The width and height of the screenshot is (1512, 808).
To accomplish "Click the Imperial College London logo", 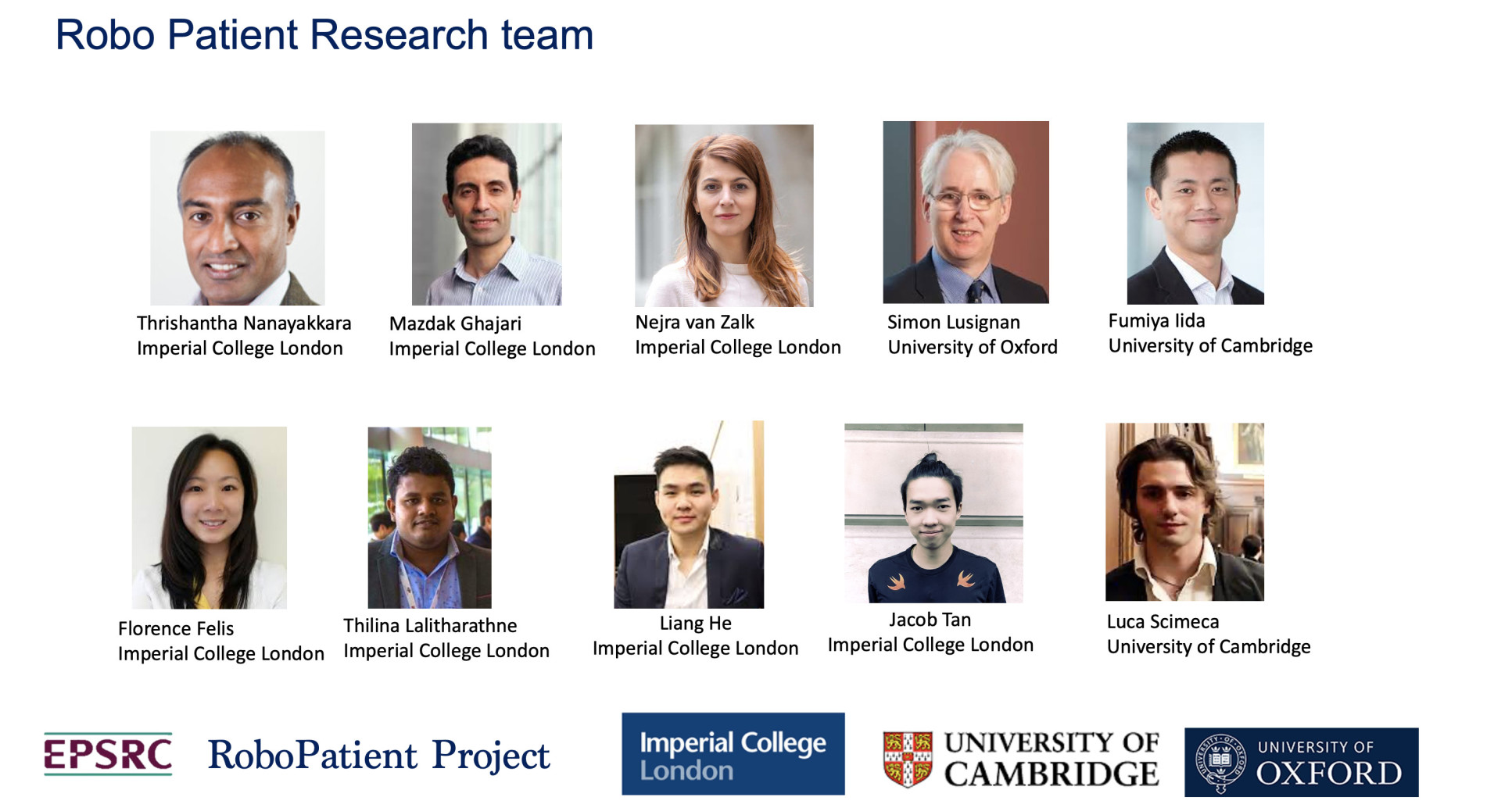I will pyautogui.click(x=733, y=754).
